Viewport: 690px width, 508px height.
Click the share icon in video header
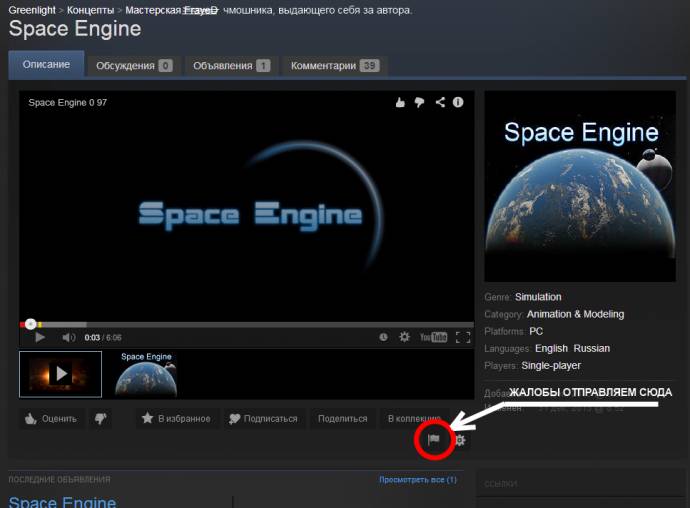(x=440, y=102)
